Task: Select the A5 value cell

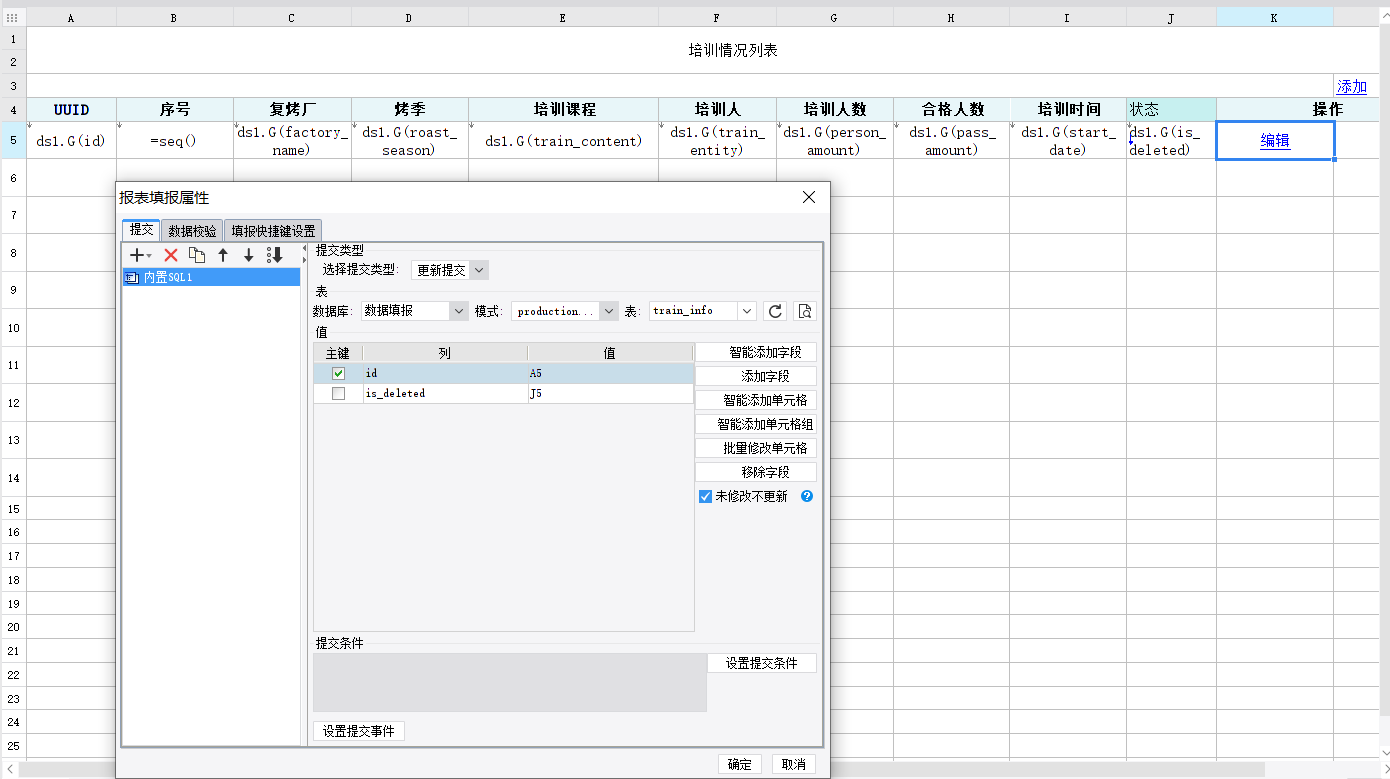Action: (x=610, y=373)
